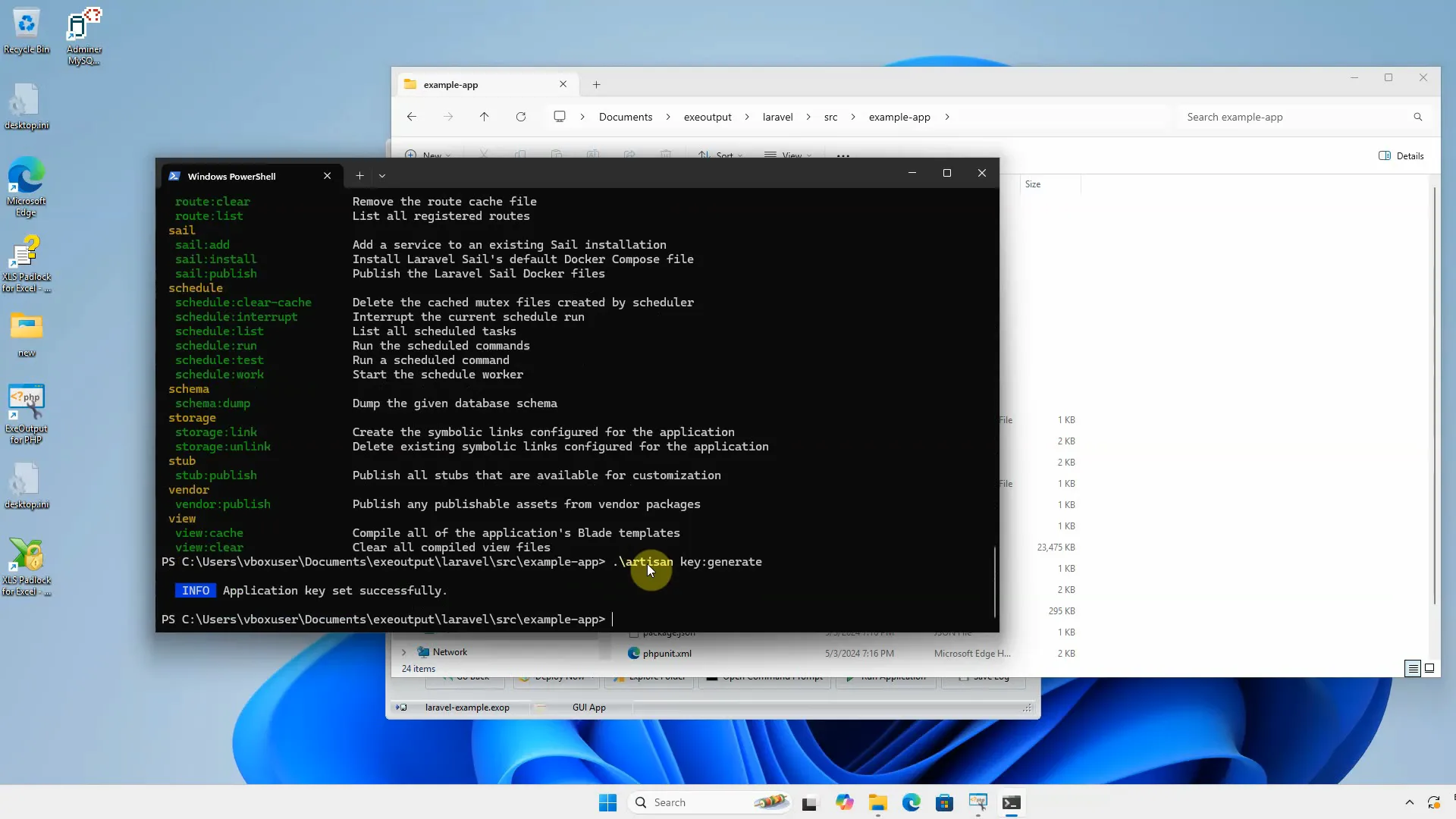Open a new PowerShell tab
Screen dimensions: 1456x819
pyautogui.click(x=359, y=176)
